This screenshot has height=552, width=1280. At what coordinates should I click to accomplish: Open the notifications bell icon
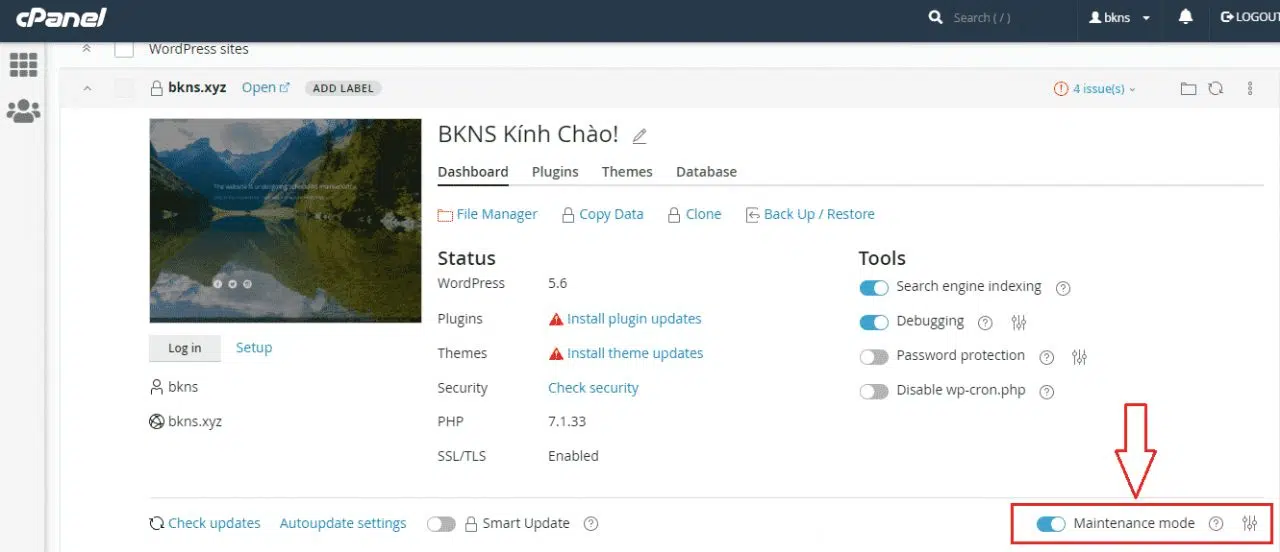coord(1186,18)
